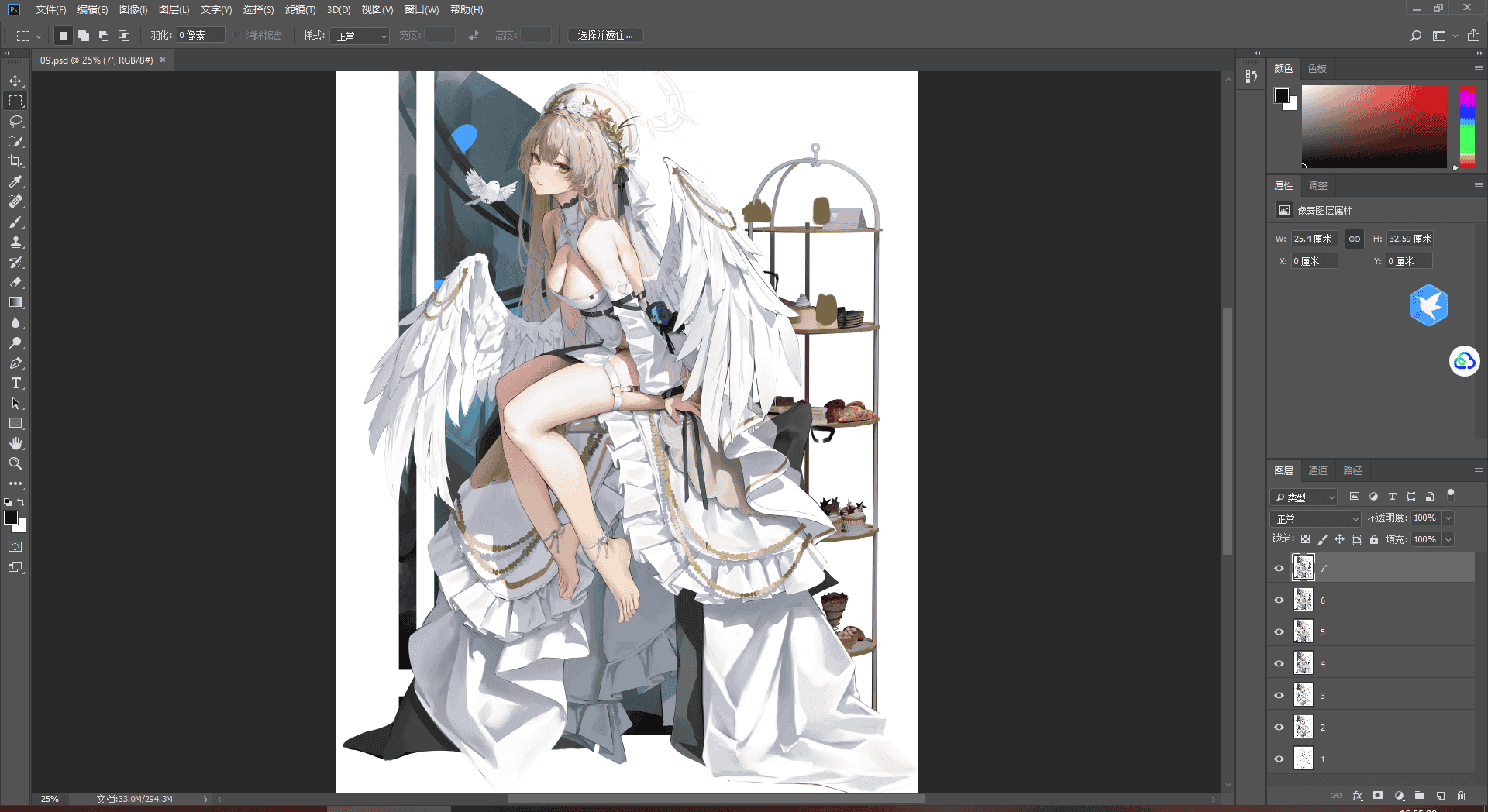This screenshot has width=1488, height=812.
Task: Toggle lock transparent pixels
Action: pos(1306,539)
